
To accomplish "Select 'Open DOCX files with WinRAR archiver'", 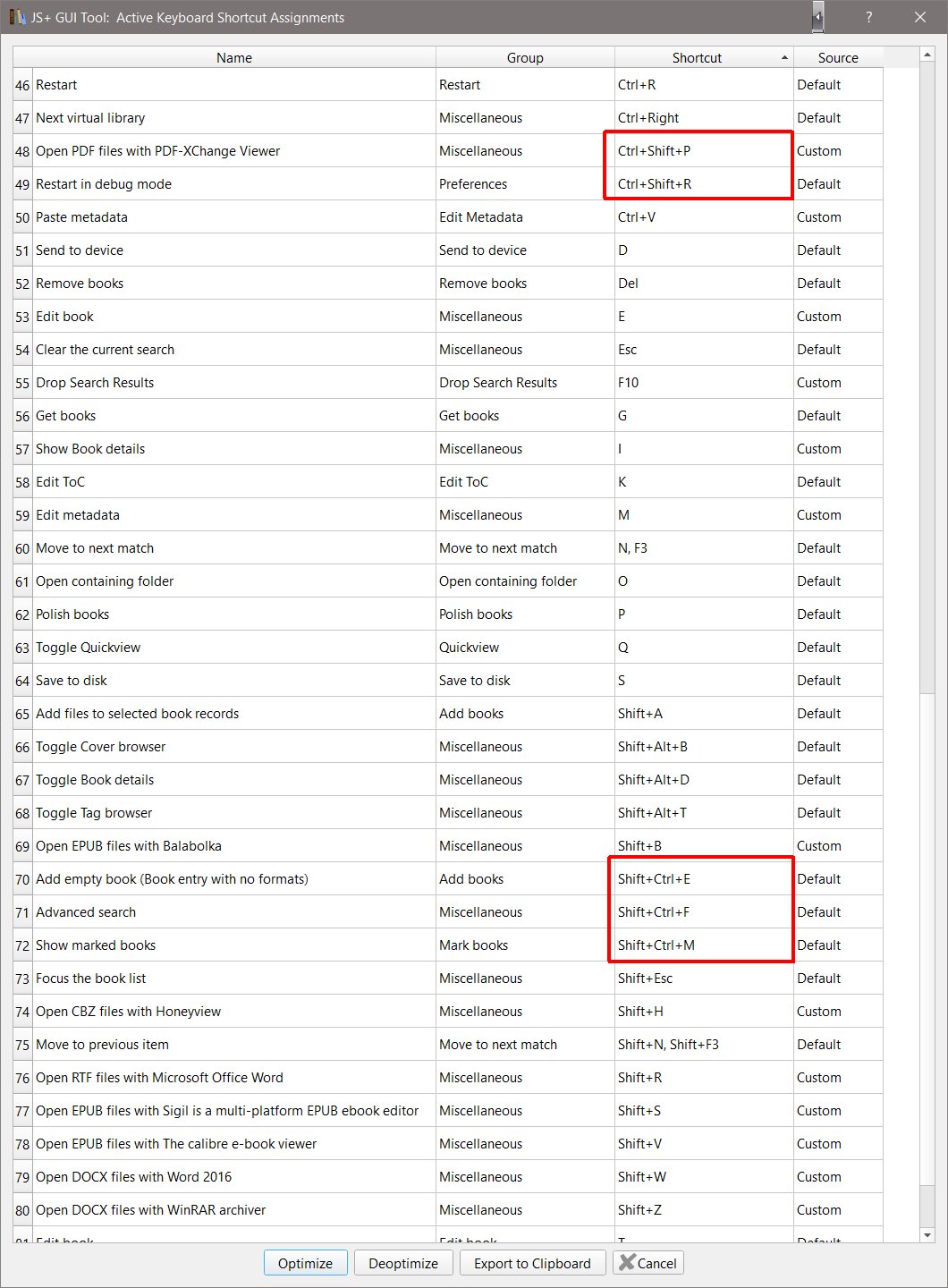I will [x=234, y=1210].
